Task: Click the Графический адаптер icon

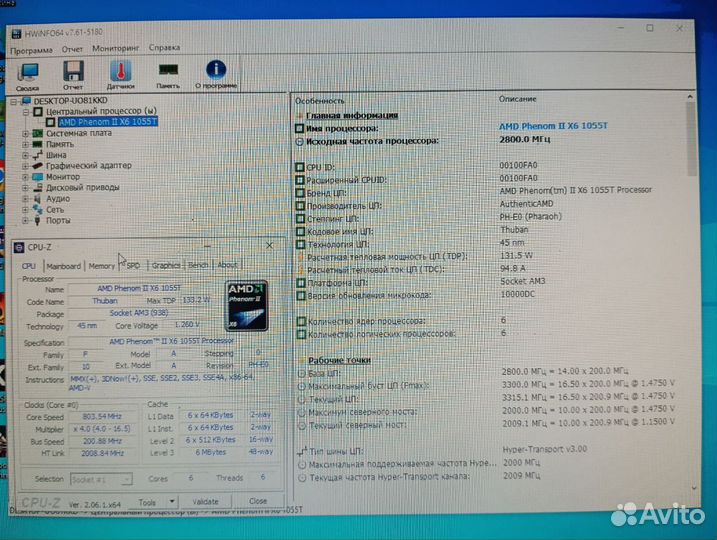Action: tap(37, 166)
